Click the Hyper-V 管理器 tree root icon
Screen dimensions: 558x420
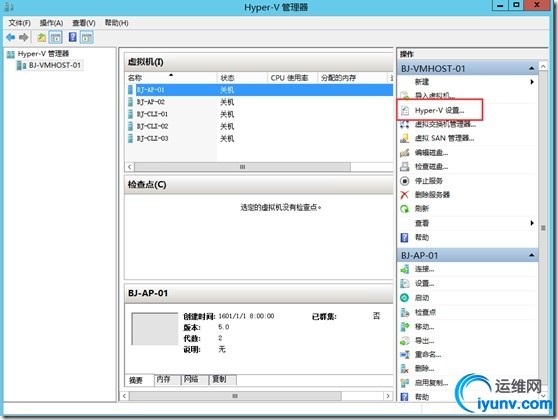[x=11, y=54]
